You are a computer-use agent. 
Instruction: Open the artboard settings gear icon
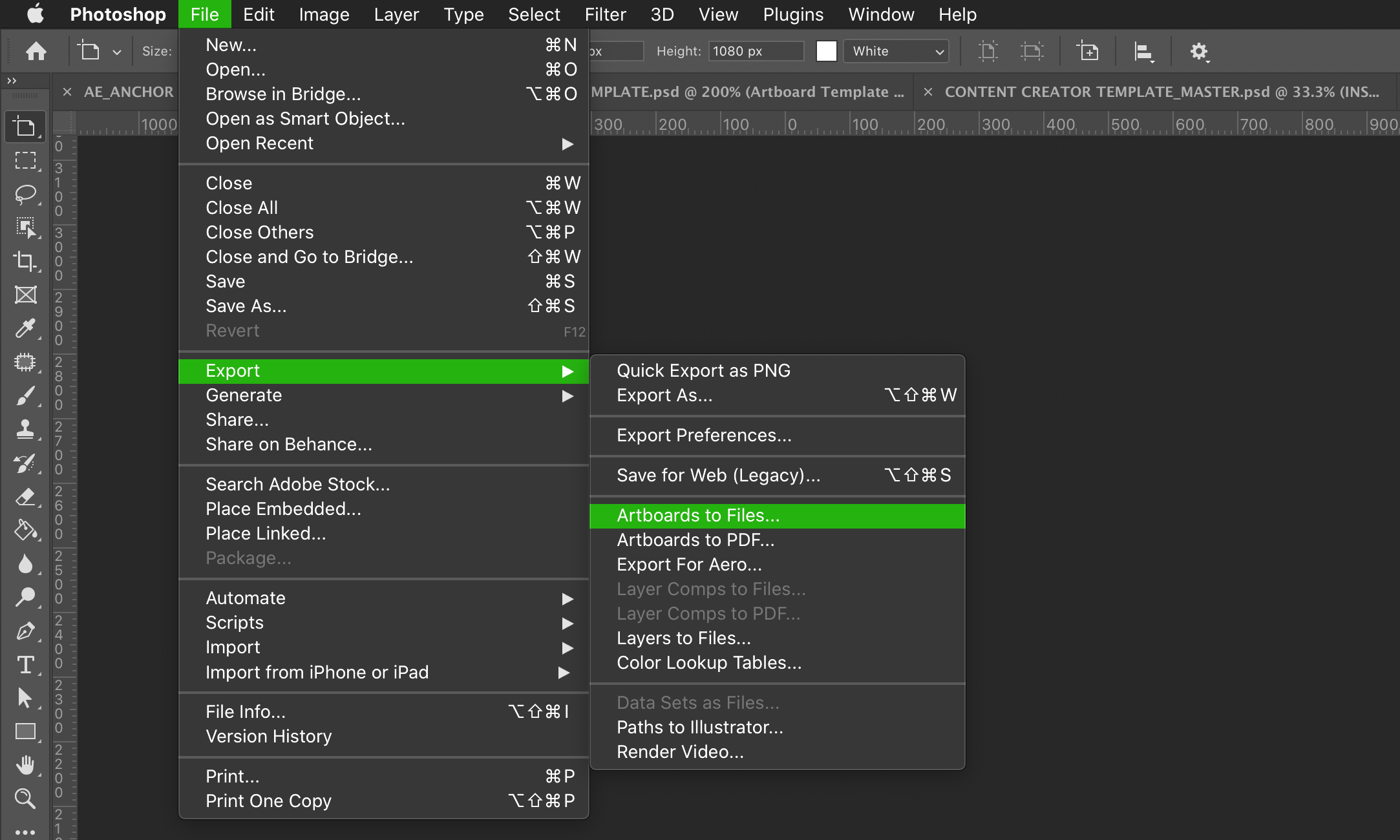coord(1200,51)
